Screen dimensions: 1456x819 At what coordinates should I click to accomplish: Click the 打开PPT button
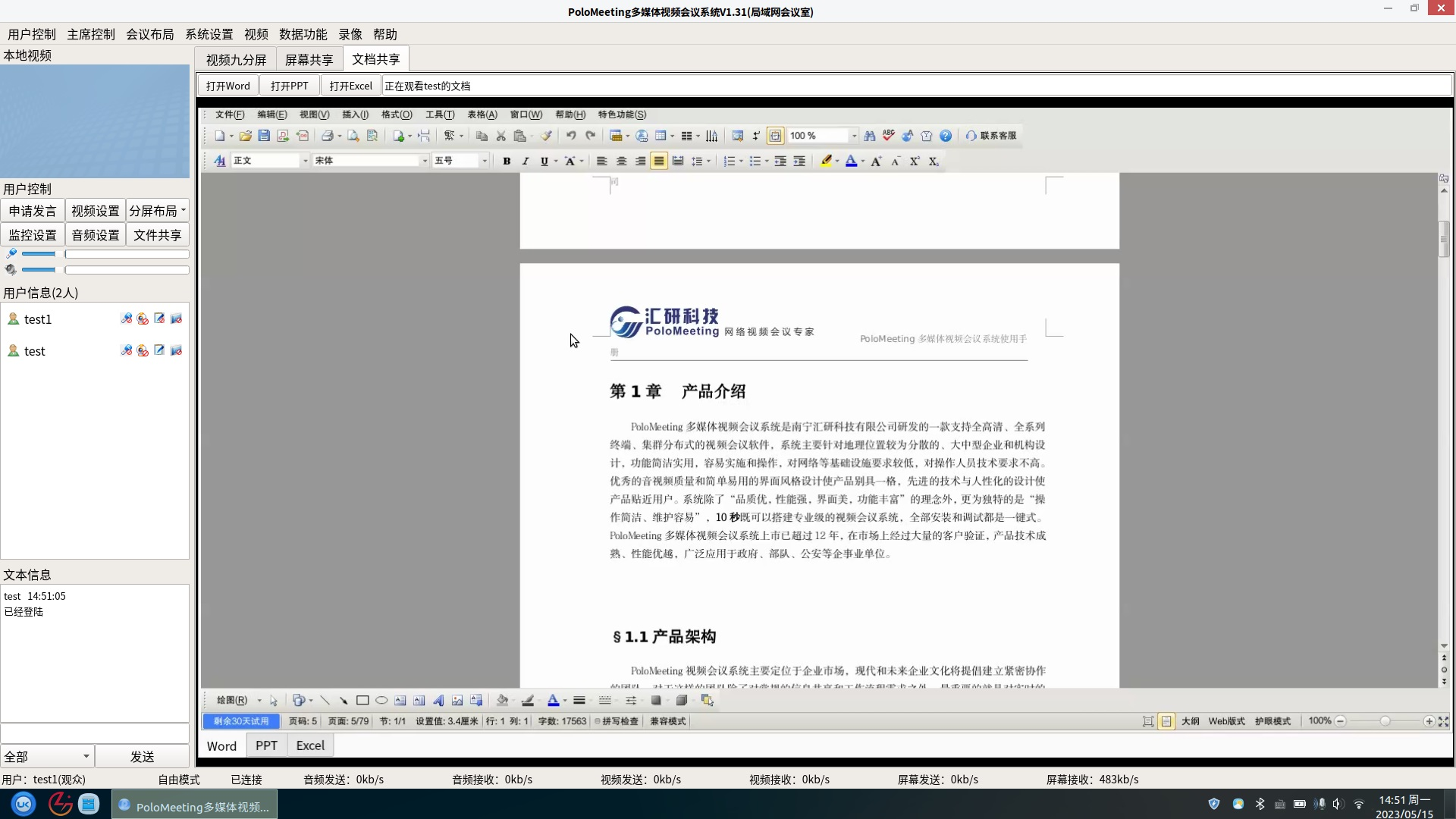pyautogui.click(x=289, y=86)
